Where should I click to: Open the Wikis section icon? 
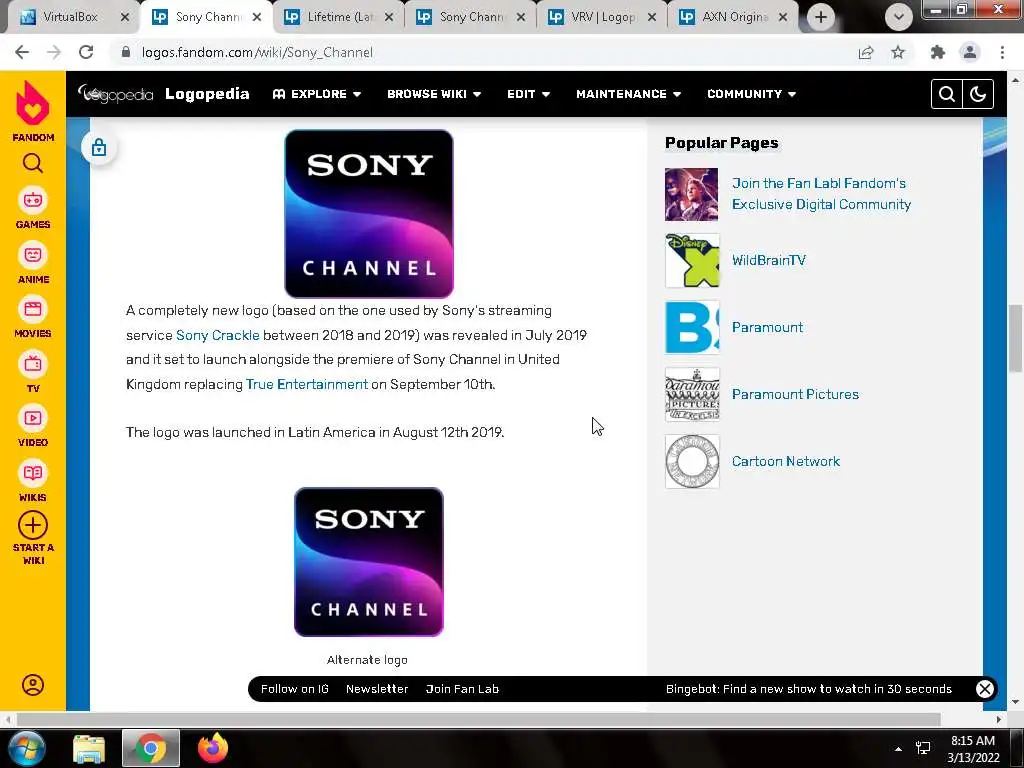point(33,473)
